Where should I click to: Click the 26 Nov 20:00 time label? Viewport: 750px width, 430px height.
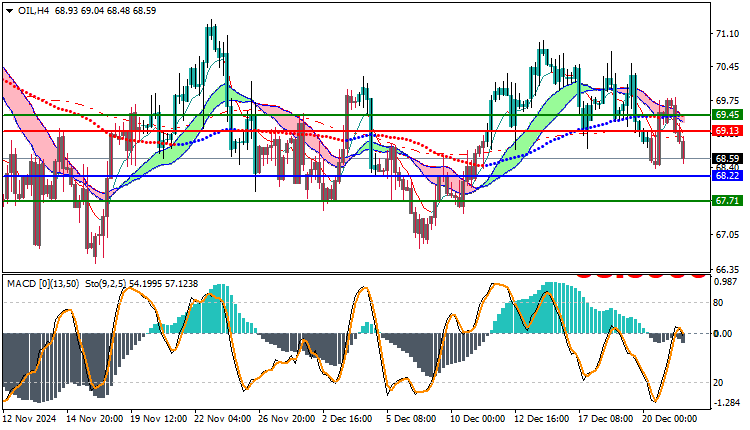click(287, 419)
